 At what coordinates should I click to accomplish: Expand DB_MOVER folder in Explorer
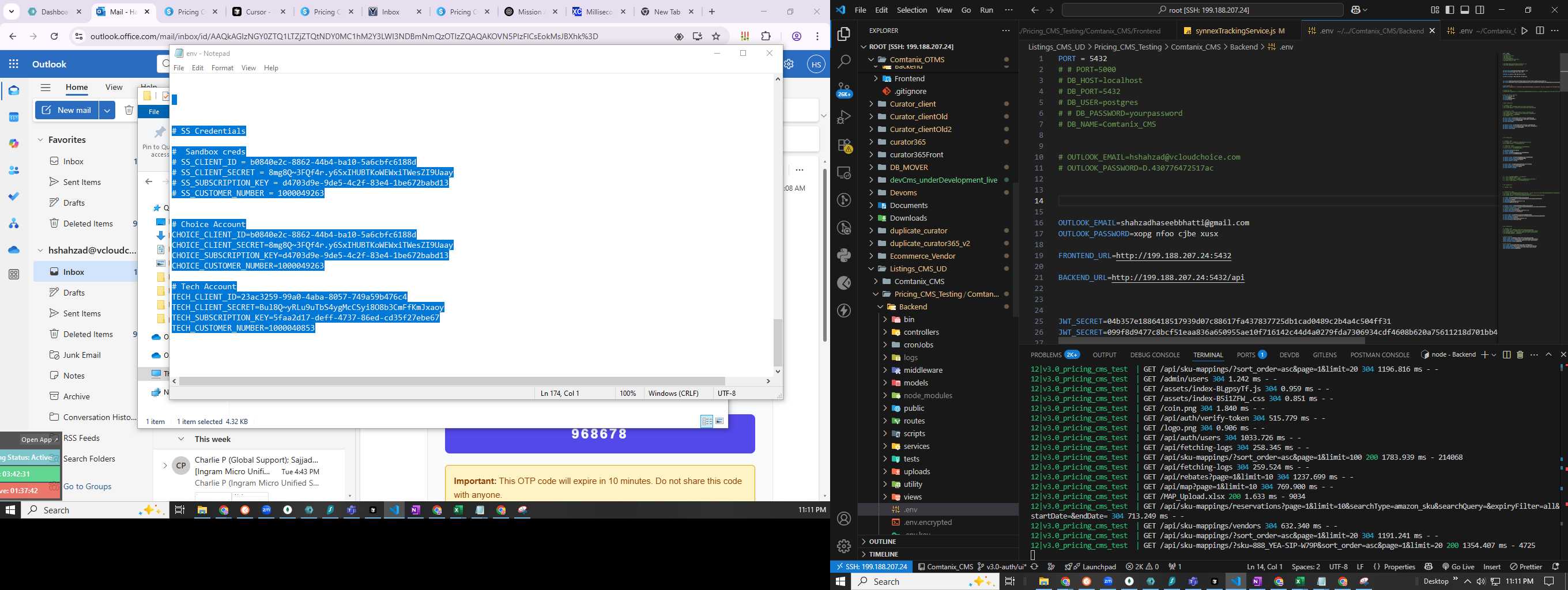[871, 167]
